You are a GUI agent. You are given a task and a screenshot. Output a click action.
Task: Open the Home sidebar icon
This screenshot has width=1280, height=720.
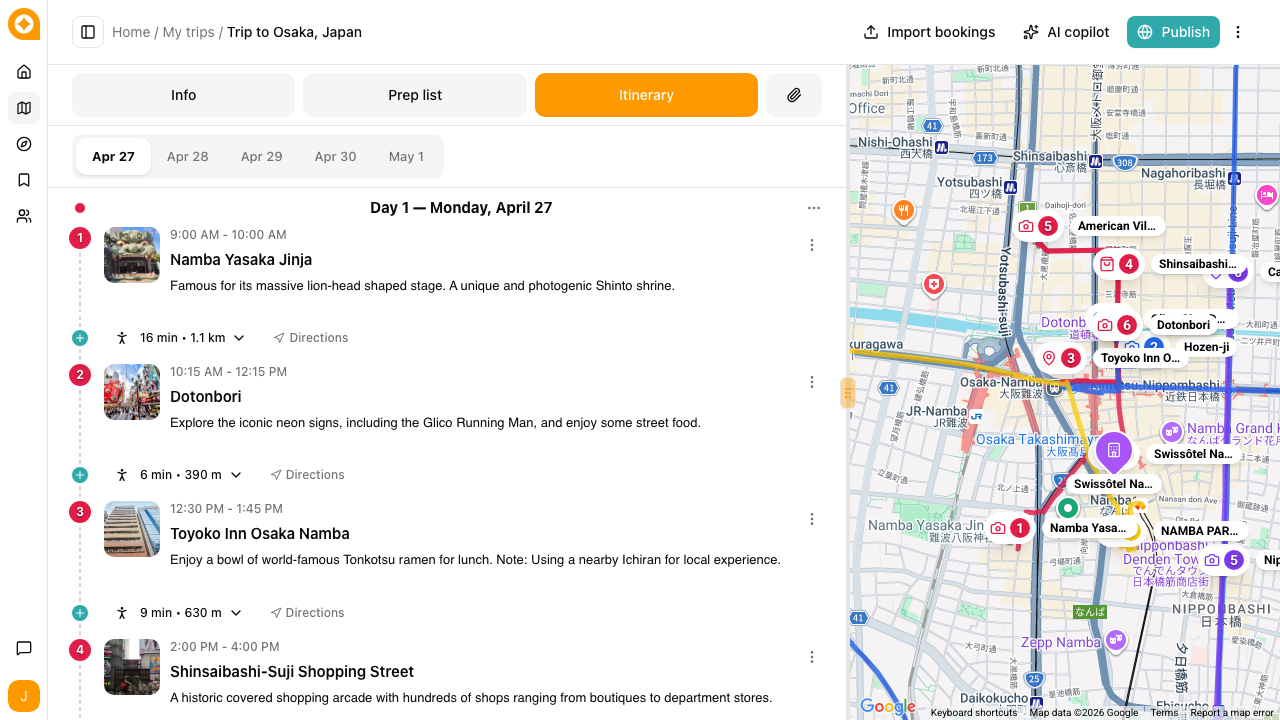pos(24,72)
